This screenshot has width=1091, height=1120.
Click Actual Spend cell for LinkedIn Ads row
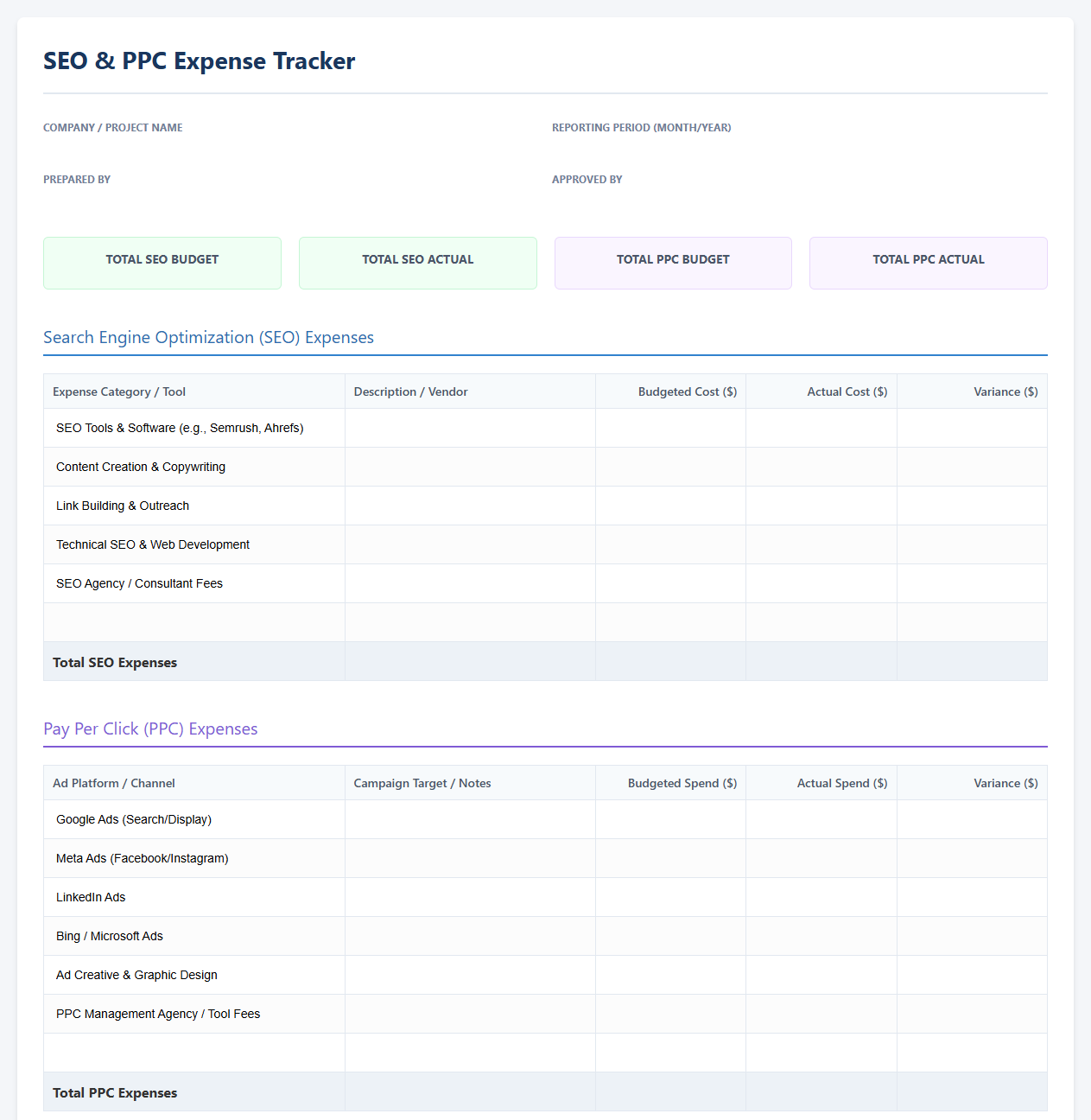pyautogui.click(x=821, y=897)
